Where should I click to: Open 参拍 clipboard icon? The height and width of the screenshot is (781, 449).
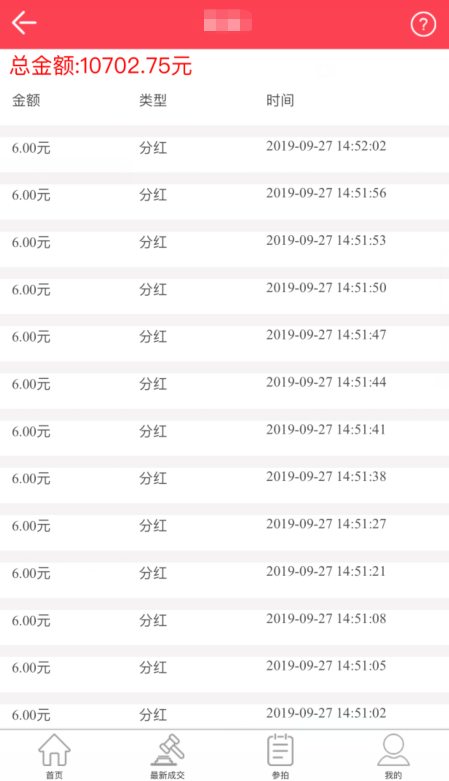280,750
